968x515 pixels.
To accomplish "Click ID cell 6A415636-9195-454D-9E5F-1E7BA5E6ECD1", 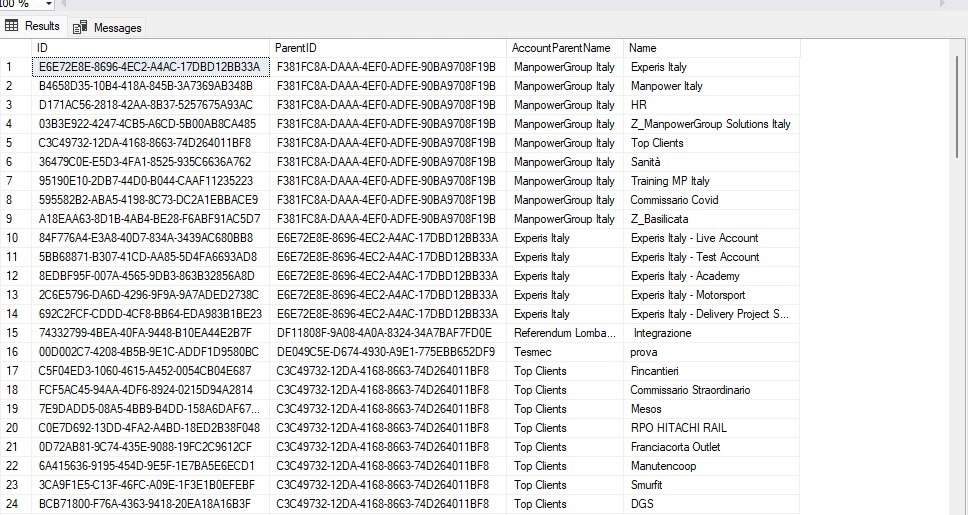I will point(150,466).
